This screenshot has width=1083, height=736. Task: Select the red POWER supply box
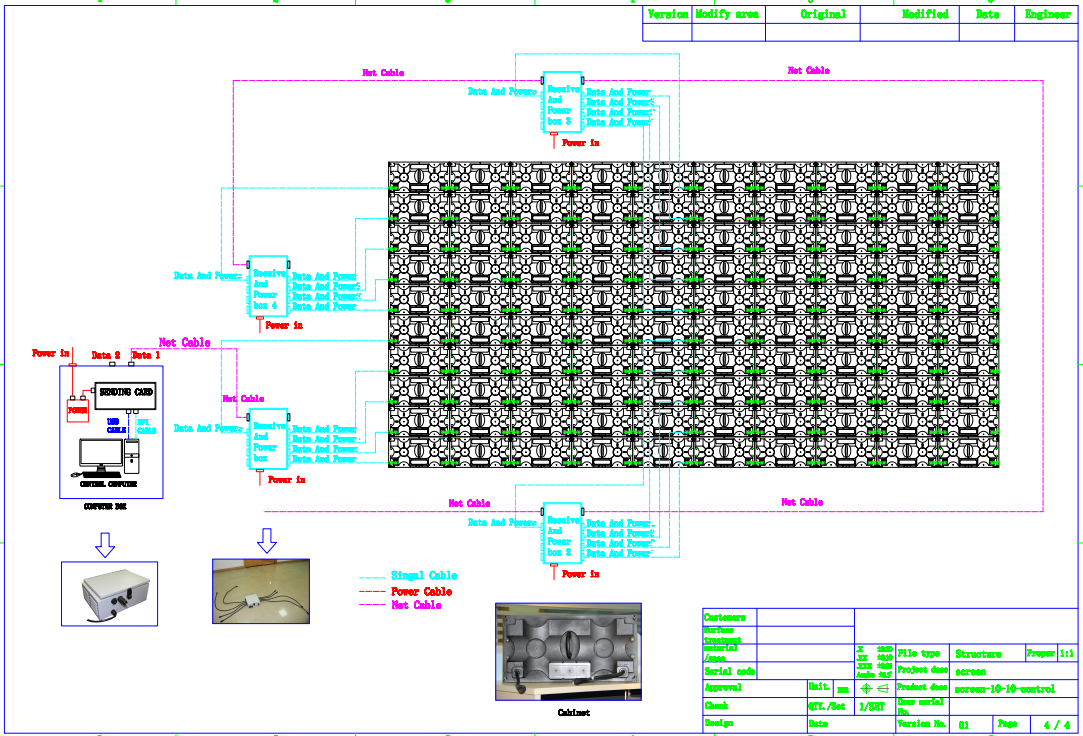[x=78, y=410]
